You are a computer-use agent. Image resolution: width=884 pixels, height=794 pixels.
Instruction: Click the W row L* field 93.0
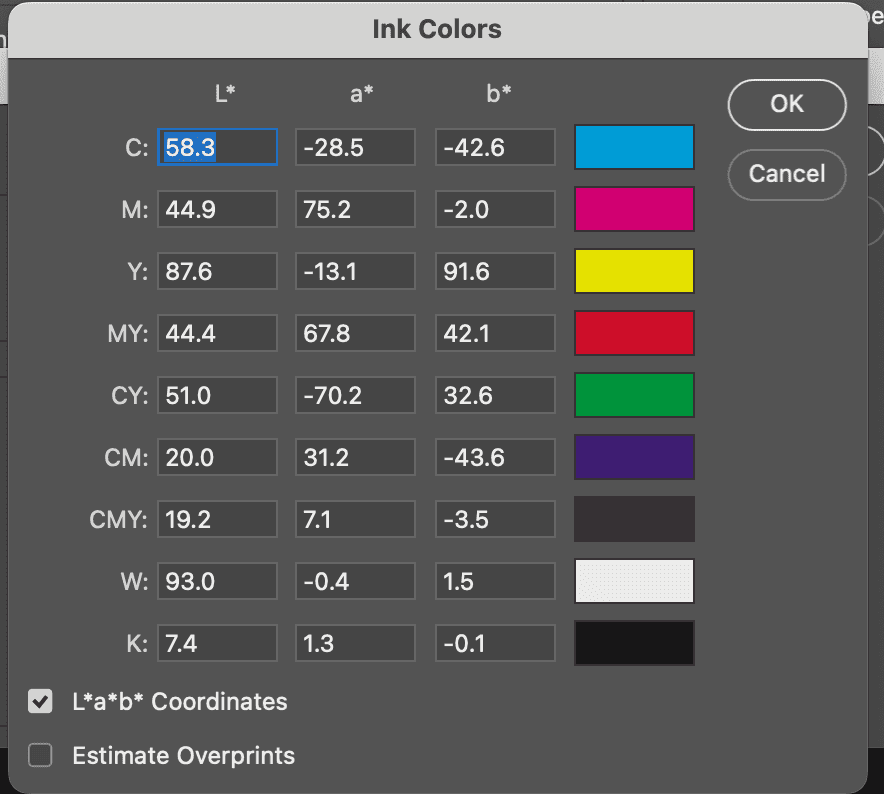click(218, 581)
